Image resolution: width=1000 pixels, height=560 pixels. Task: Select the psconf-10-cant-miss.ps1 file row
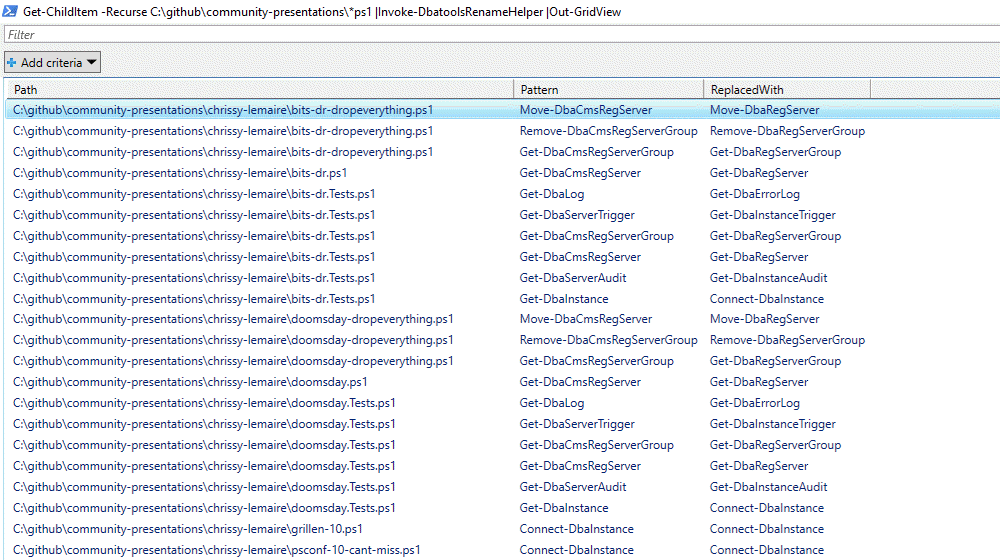pyautogui.click(x=217, y=550)
